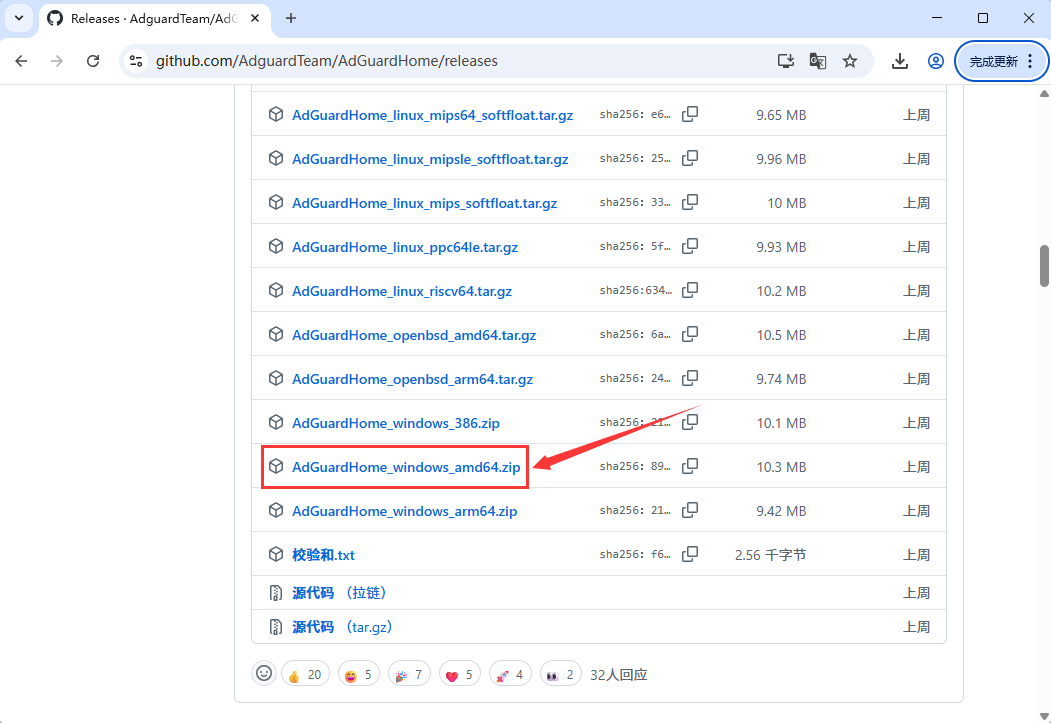The height and width of the screenshot is (723, 1051).
Task: Open a new browser tab
Action: coord(291,19)
